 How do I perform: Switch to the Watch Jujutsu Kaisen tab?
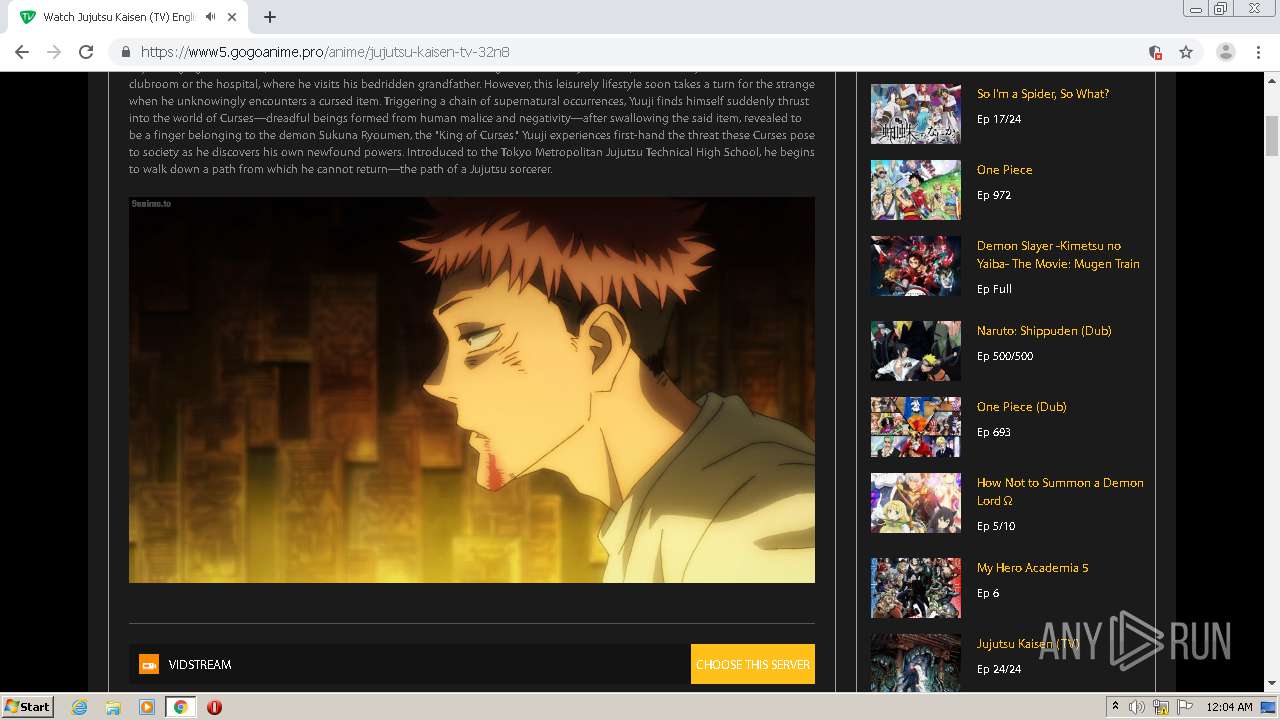[130, 17]
